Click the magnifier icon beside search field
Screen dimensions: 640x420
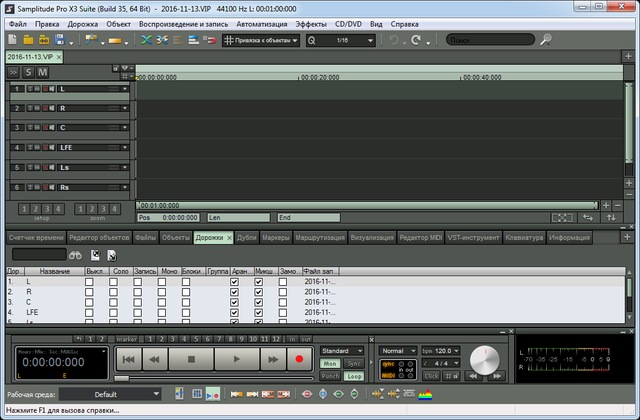tap(546, 41)
